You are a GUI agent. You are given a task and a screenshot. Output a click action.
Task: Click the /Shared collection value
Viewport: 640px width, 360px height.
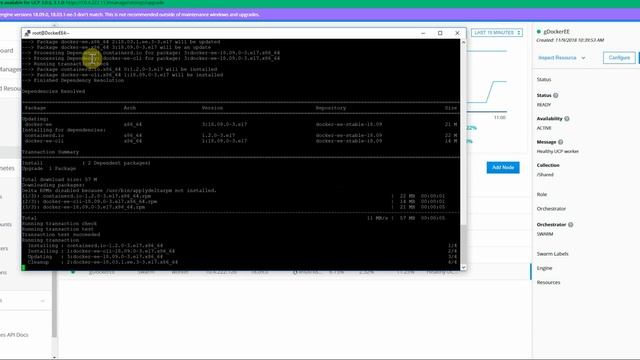click(545, 175)
